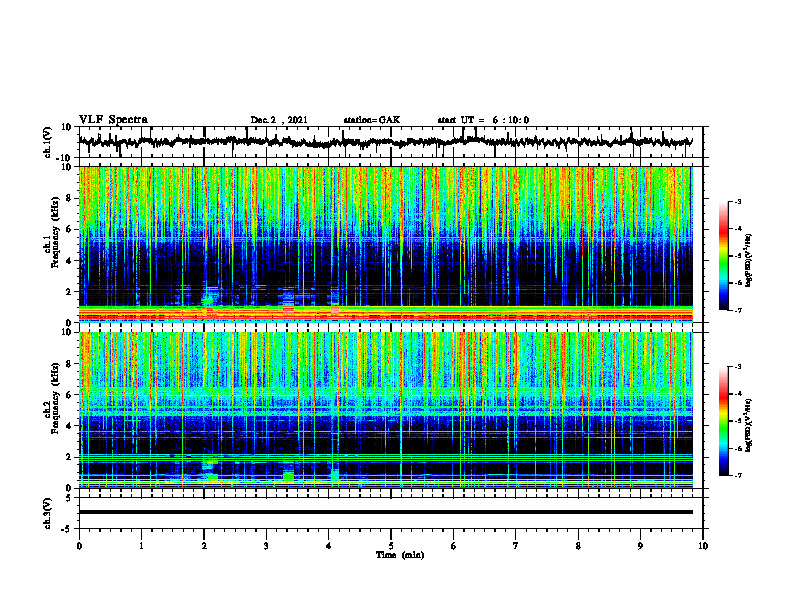Click the "ch.3(V)" axis label
This screenshot has height=612, width=792.
pyautogui.click(x=48, y=514)
